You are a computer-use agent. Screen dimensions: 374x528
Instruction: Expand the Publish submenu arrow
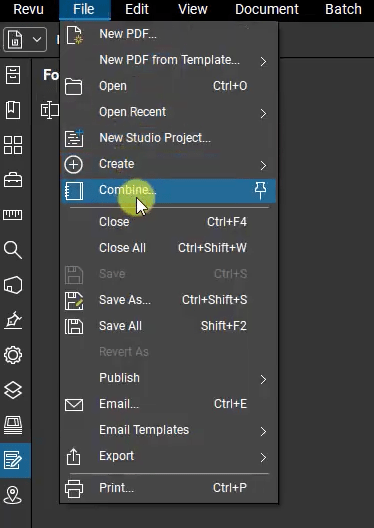[263, 380]
